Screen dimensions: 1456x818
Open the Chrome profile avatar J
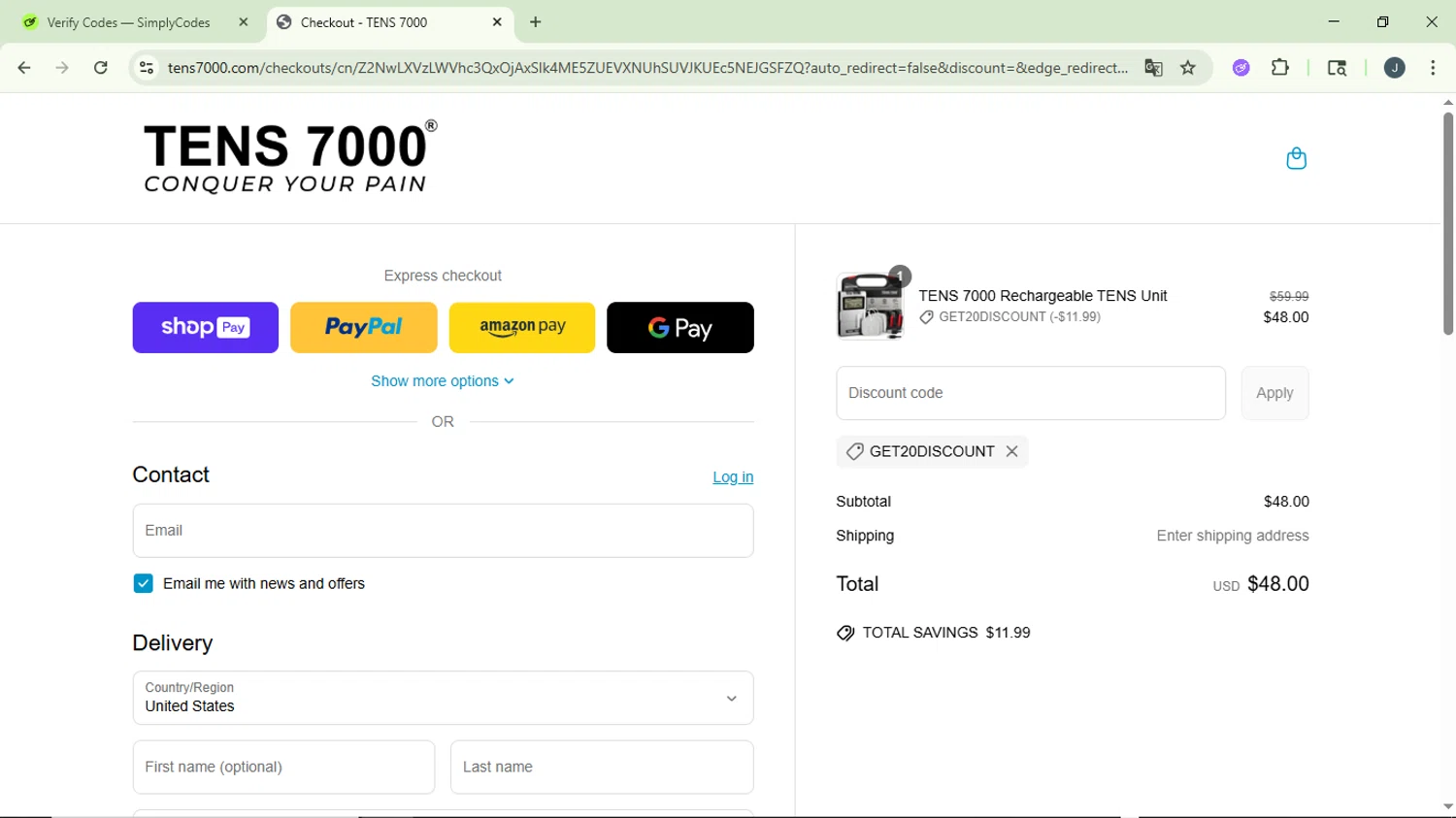[x=1394, y=68]
